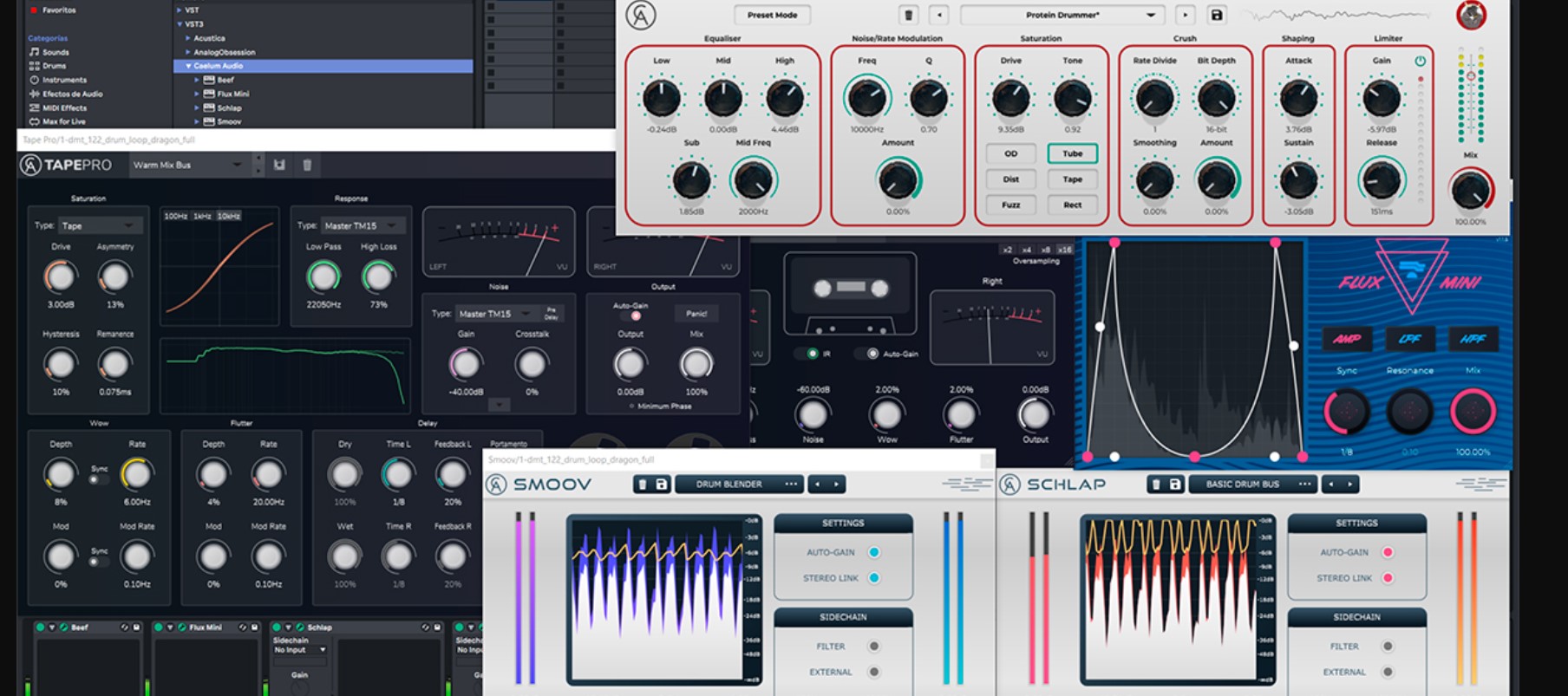Viewport: 1568px width, 696px height.
Task: Click the trash icon in Schlap header
Action: coord(1156,485)
